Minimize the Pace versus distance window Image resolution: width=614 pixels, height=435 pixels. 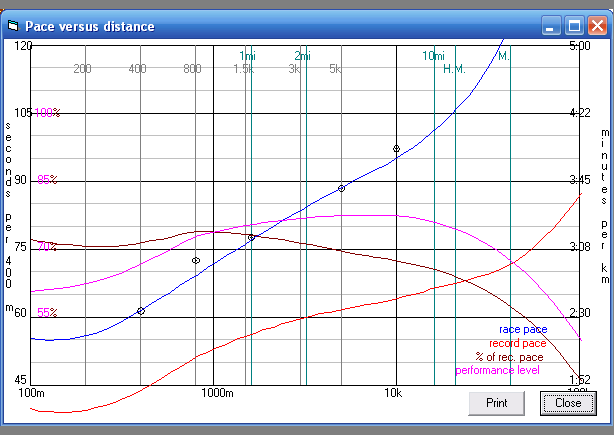click(552, 26)
